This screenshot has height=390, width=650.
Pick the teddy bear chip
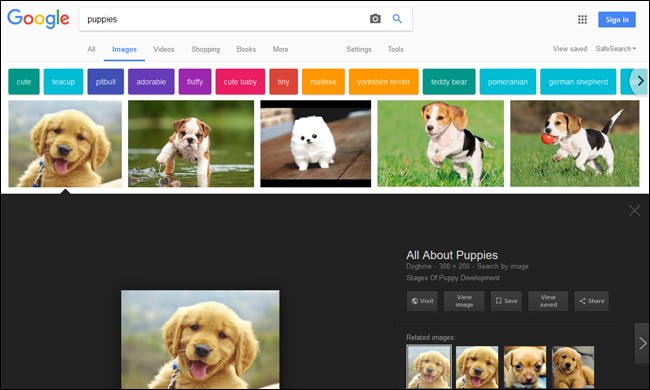point(449,82)
